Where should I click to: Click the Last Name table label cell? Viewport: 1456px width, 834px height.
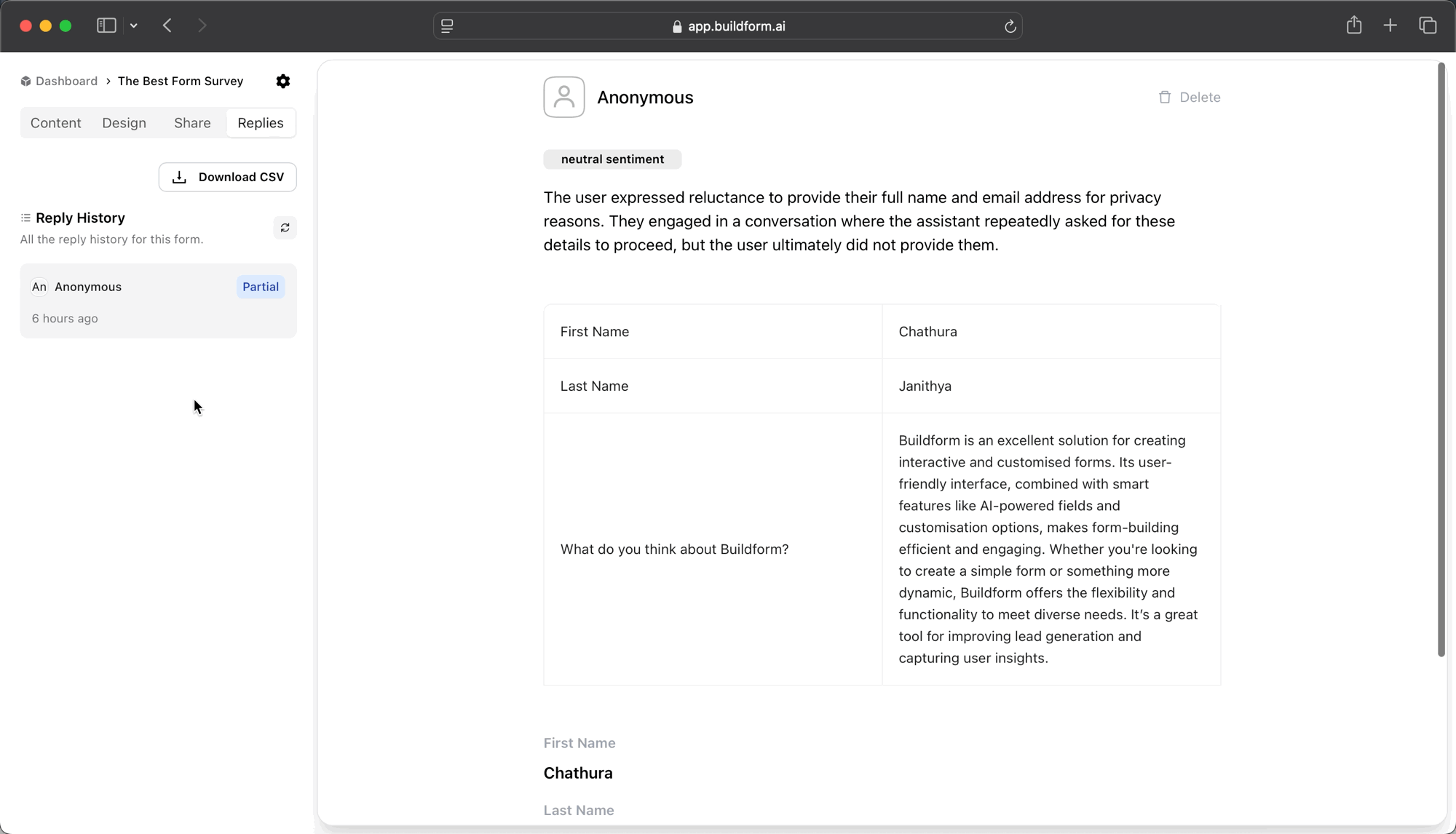point(713,386)
